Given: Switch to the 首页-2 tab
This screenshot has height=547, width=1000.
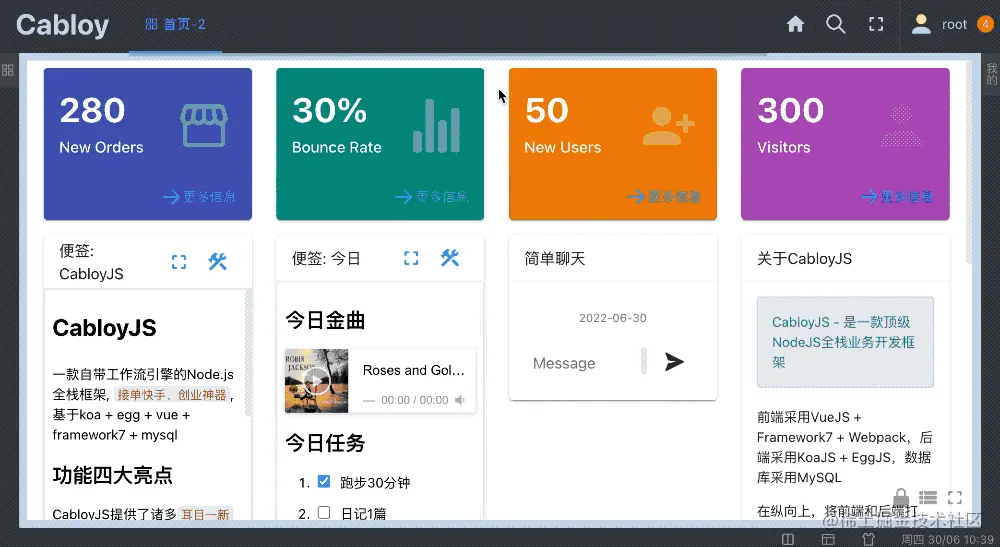Looking at the screenshot, I should (175, 25).
